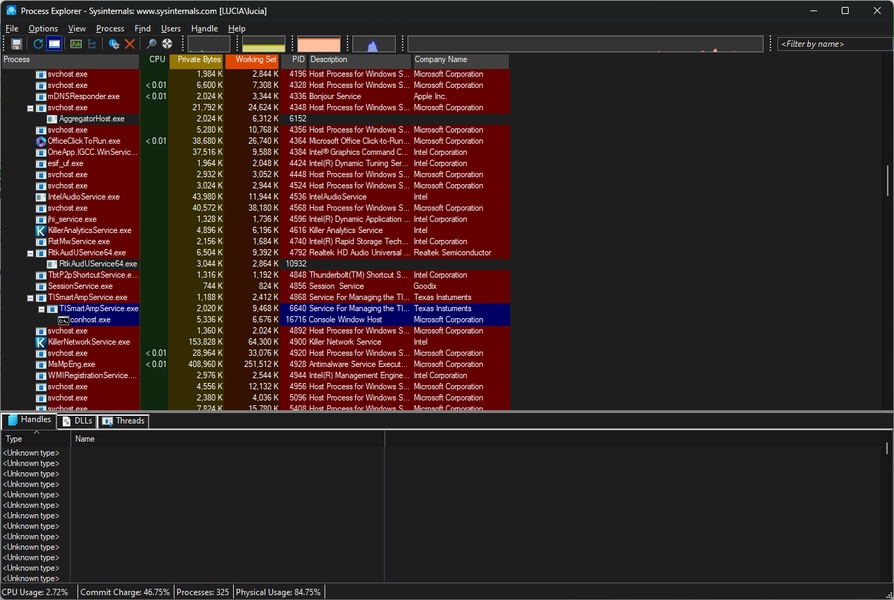
Task: Click the red X Kill Process icon
Action: click(130, 44)
